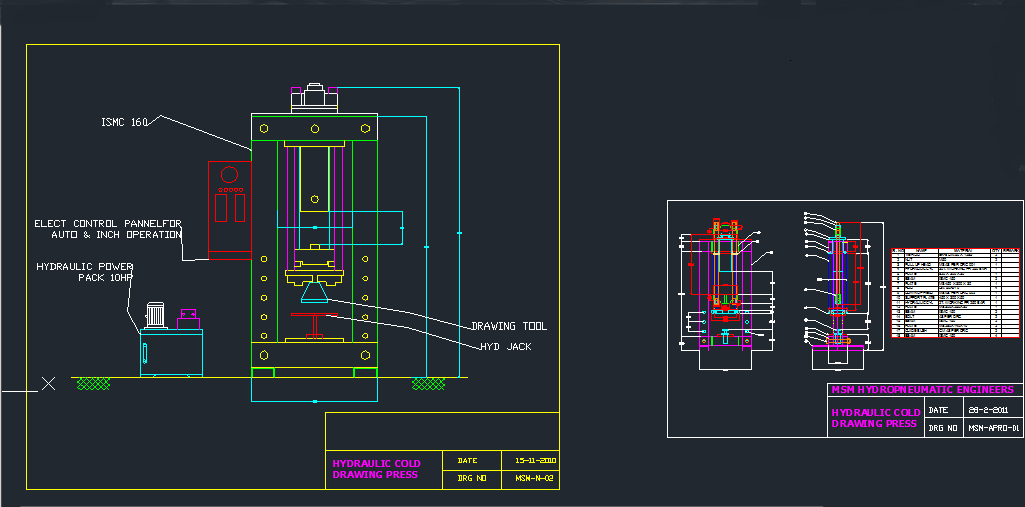Click the magenta block atop the power pack
1025x507 pixels.
(188, 319)
